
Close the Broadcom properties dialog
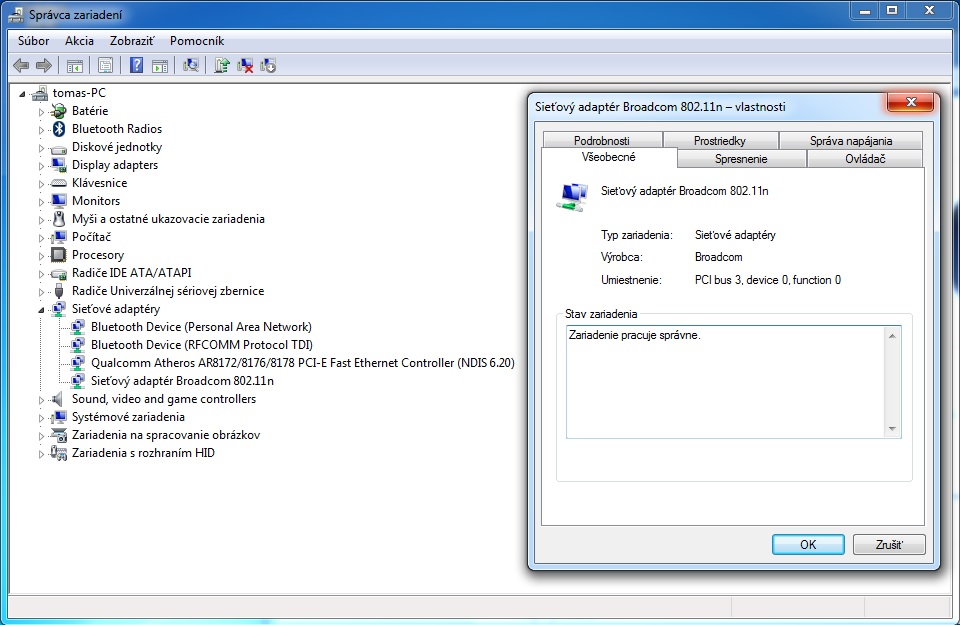click(x=910, y=102)
